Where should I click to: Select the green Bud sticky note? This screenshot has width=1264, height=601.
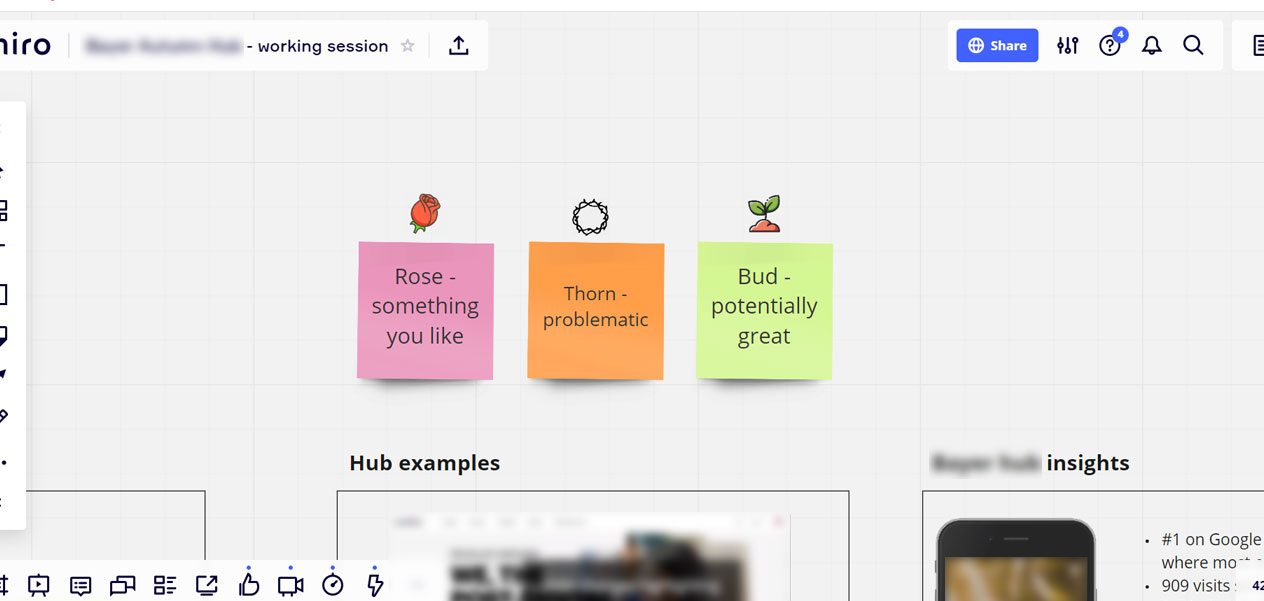[x=765, y=310]
